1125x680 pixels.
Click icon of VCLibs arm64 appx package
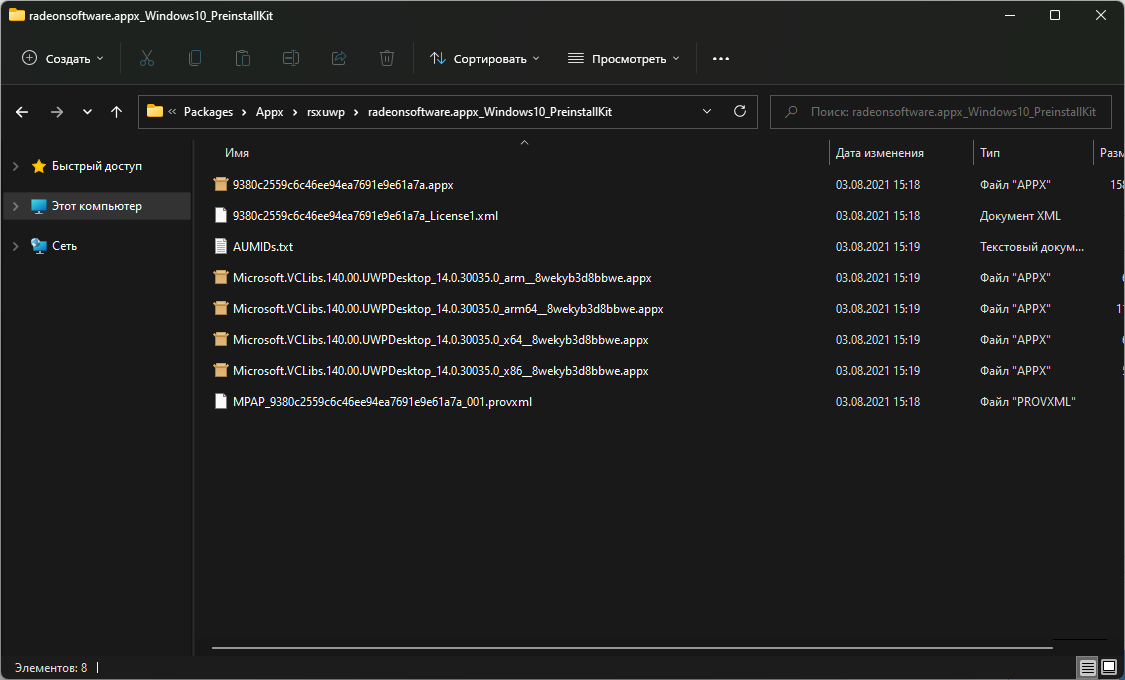(221, 308)
